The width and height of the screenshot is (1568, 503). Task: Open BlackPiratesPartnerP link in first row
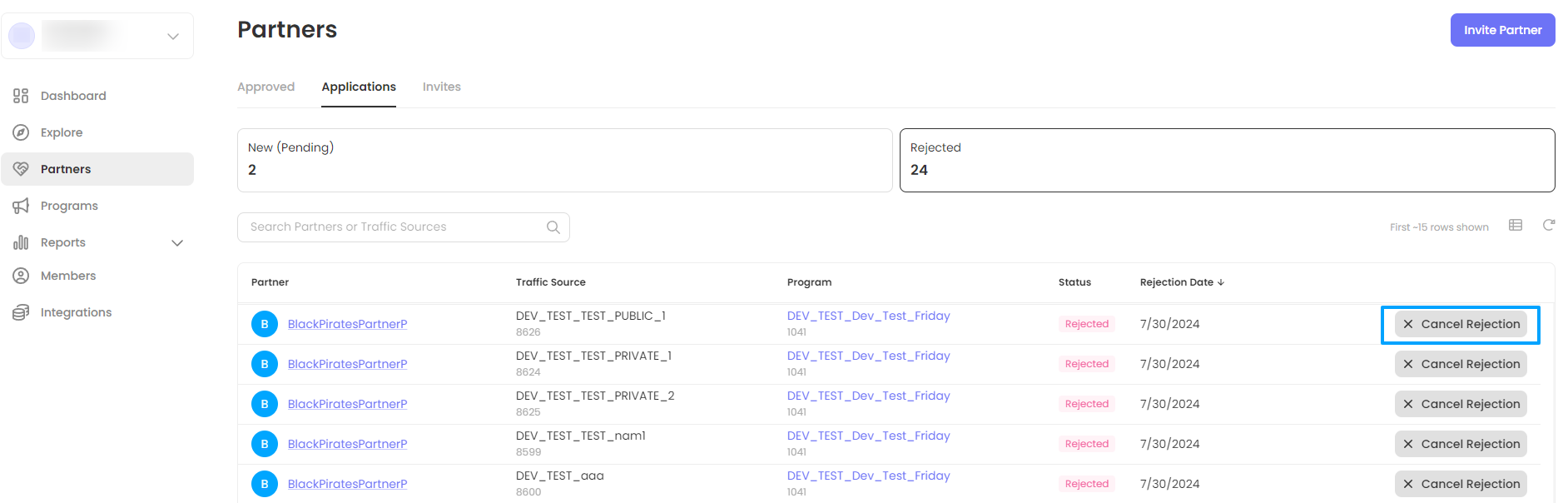coord(347,324)
